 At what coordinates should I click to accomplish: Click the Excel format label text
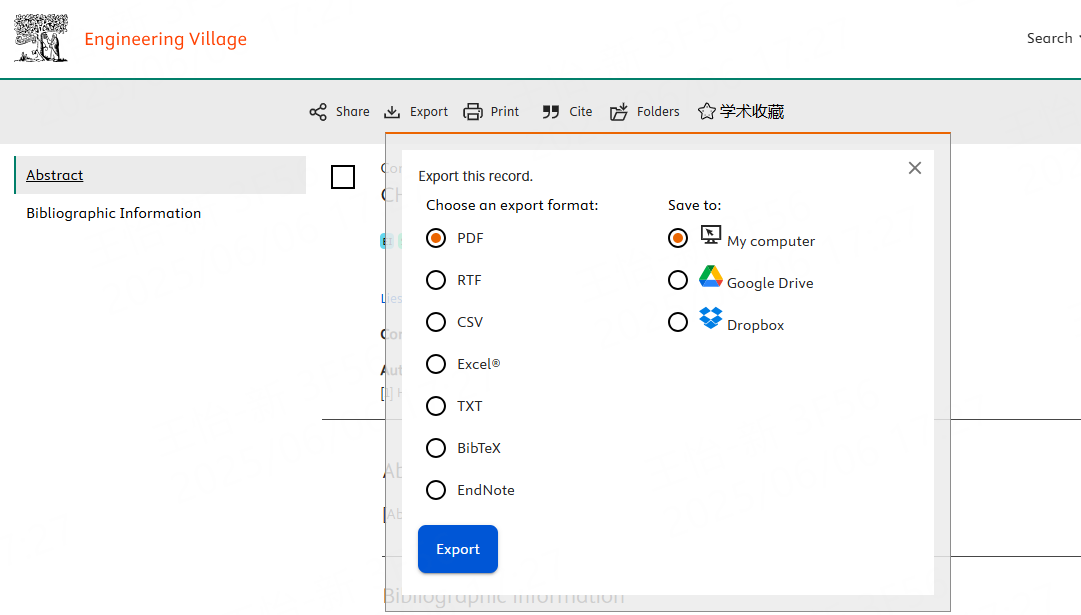tap(478, 364)
